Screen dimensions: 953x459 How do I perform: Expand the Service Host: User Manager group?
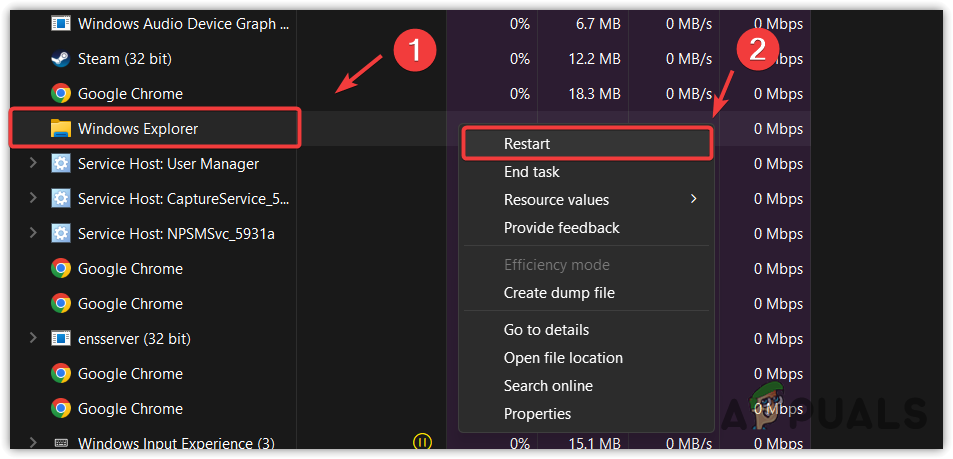pos(33,164)
